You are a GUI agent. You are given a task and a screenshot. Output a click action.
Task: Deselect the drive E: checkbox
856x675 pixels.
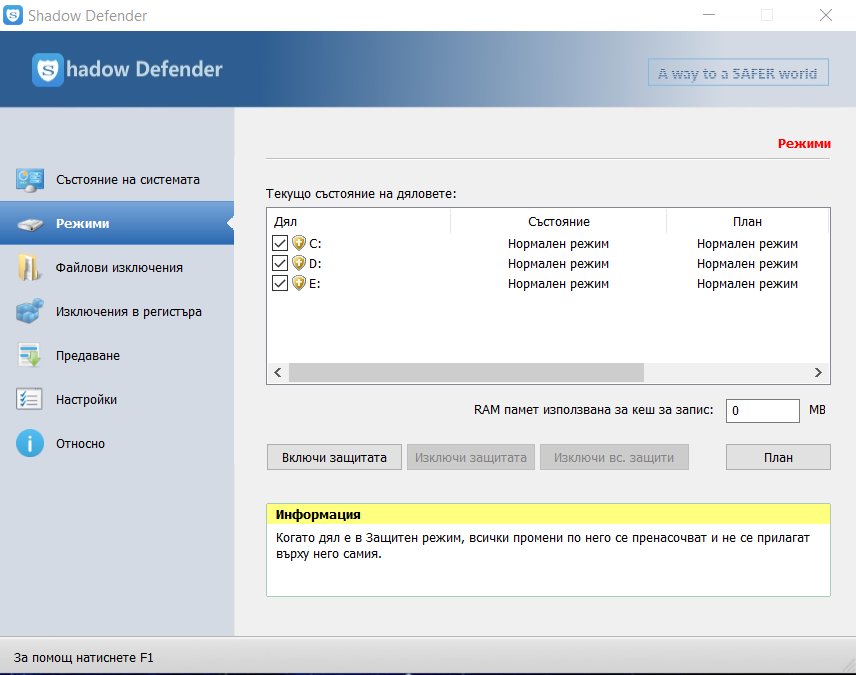(280, 283)
